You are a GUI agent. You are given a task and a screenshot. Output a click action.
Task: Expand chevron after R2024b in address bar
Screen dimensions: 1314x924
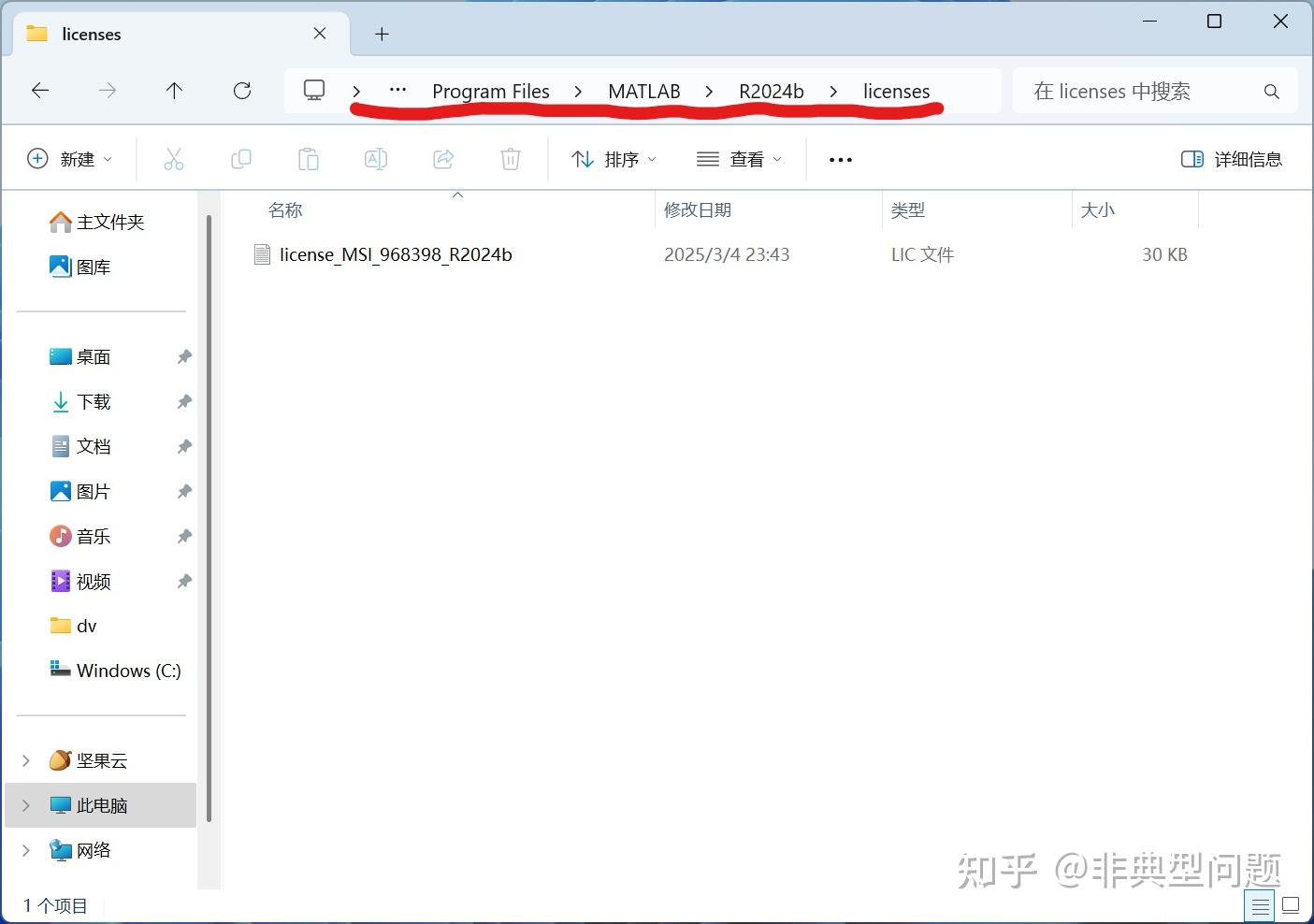(x=833, y=91)
